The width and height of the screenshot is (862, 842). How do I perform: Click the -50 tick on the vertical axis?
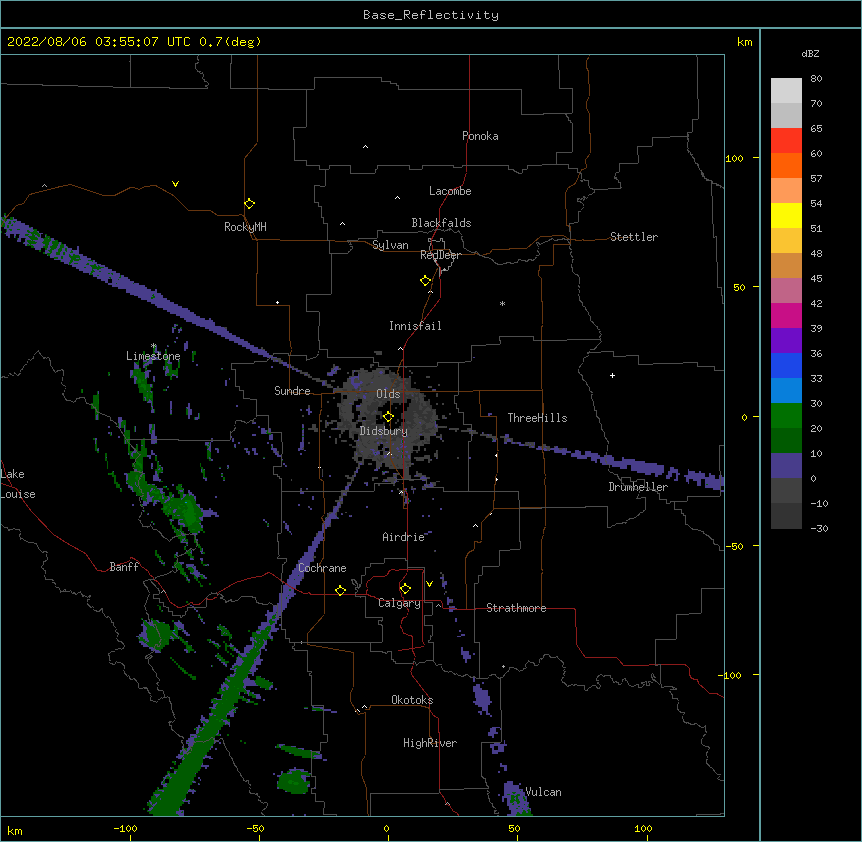tap(734, 546)
